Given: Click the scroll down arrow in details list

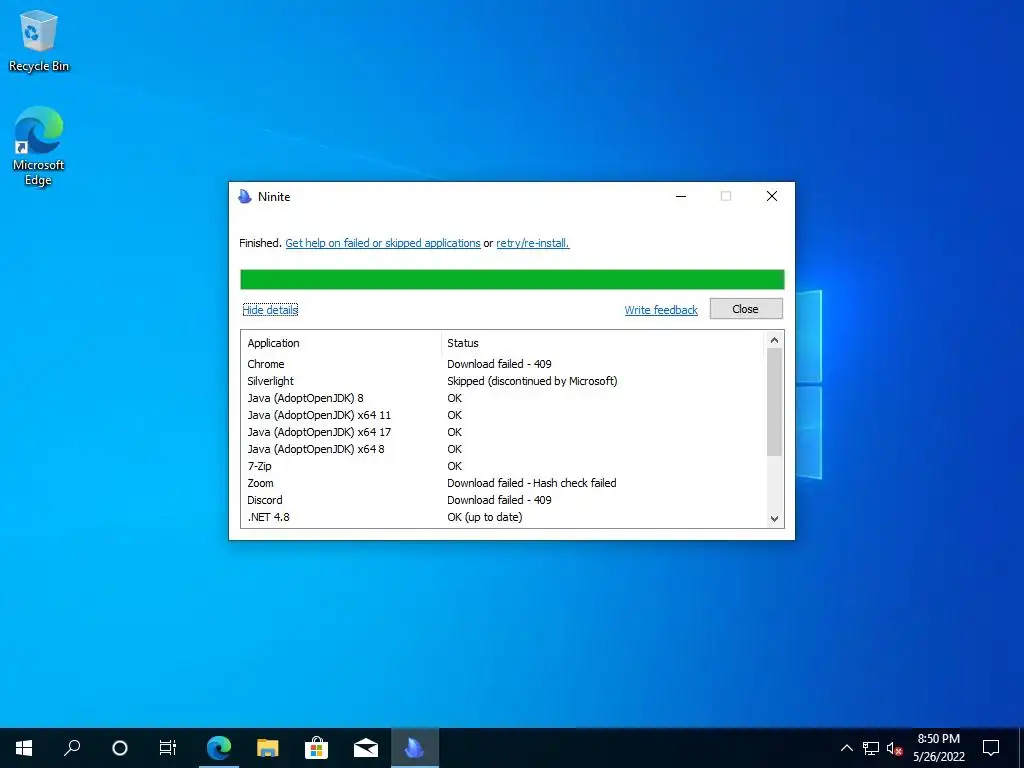Looking at the screenshot, I should [x=774, y=519].
